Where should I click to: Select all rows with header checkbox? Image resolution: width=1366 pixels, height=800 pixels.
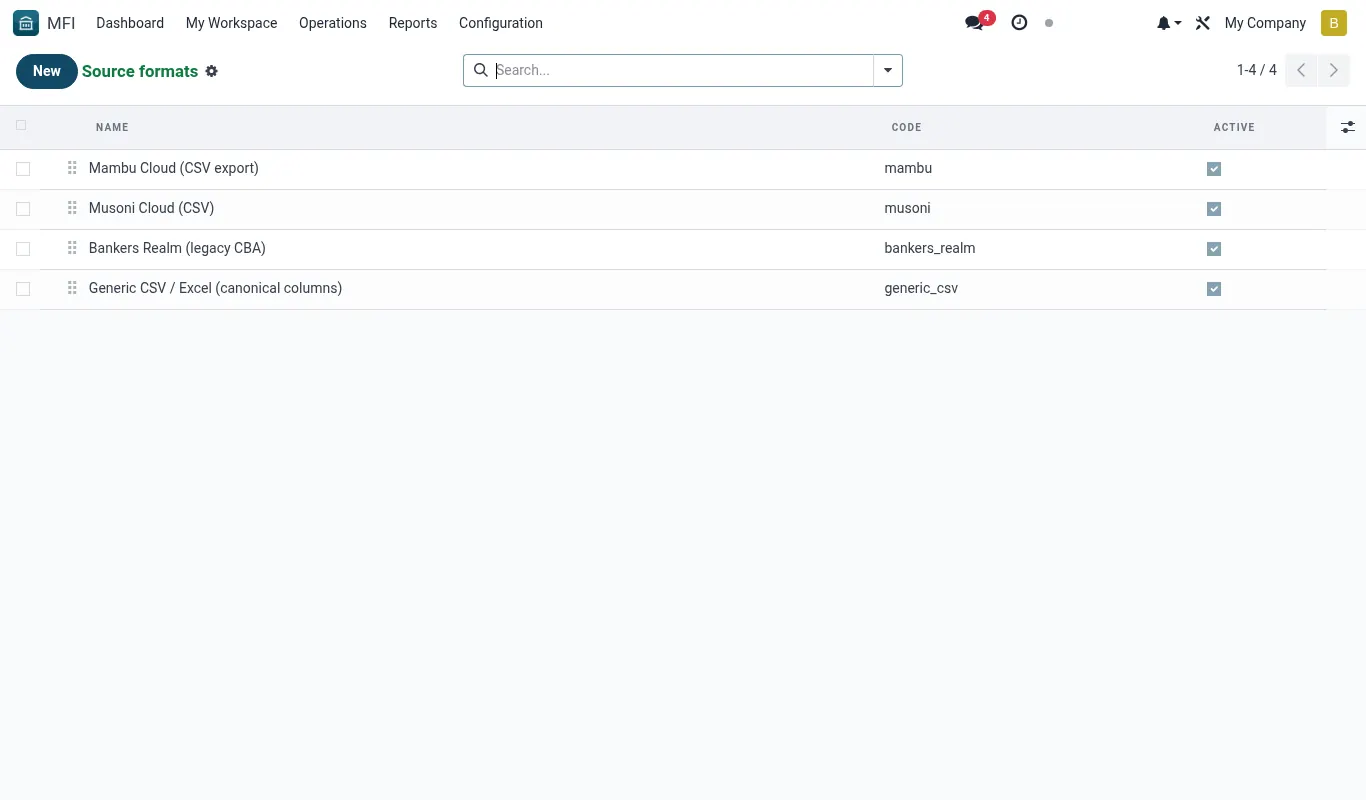pos(21,126)
